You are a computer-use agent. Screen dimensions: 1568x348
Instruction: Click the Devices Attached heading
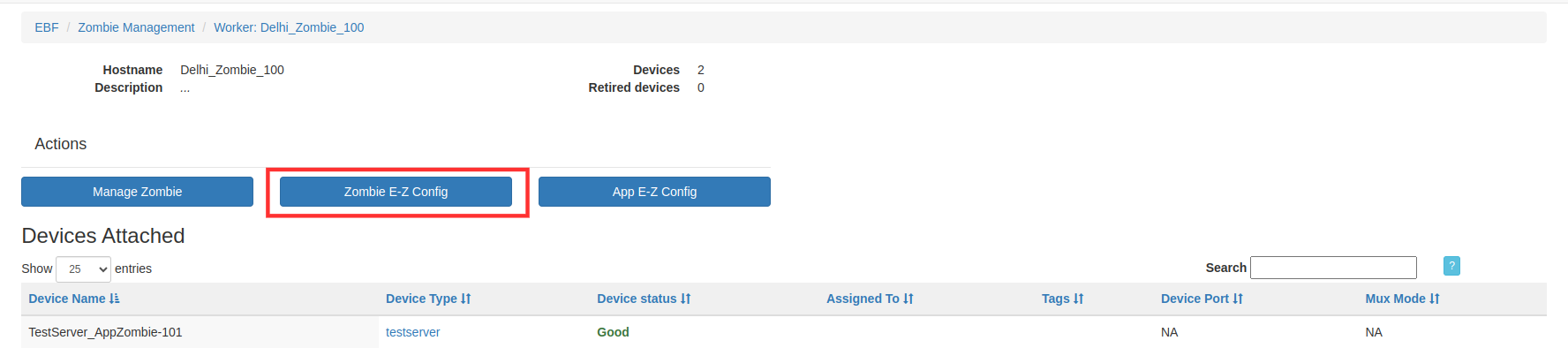103,236
